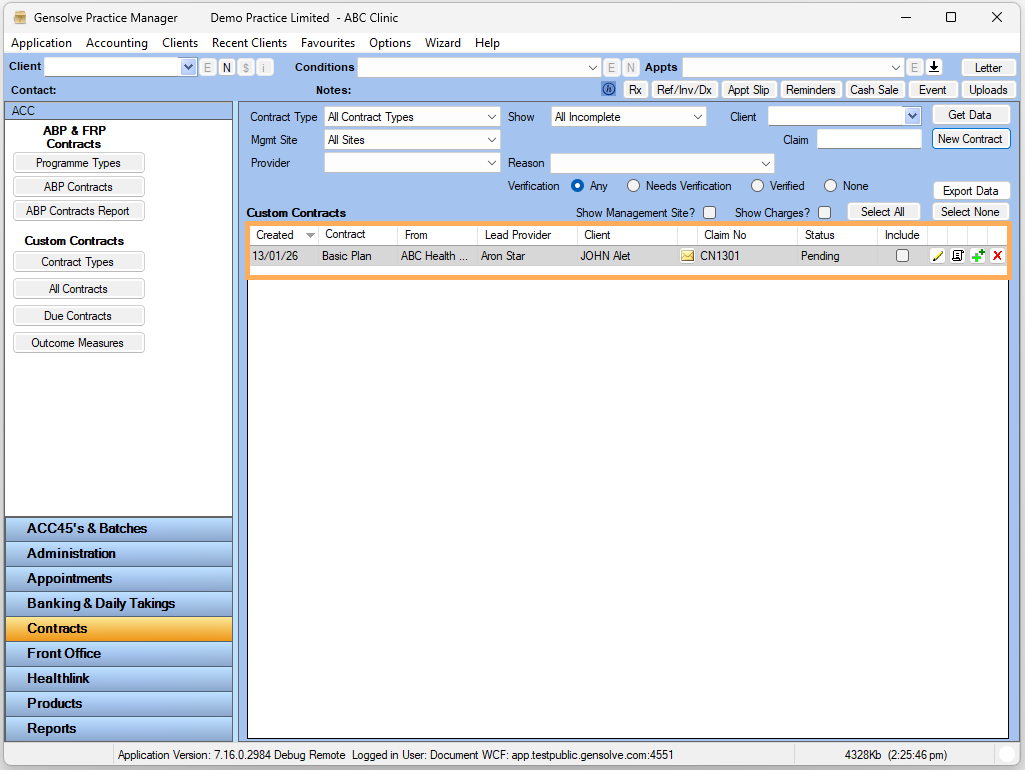Click the N icon next to Client field
Viewport: 1025px width, 770px height.
click(227, 67)
